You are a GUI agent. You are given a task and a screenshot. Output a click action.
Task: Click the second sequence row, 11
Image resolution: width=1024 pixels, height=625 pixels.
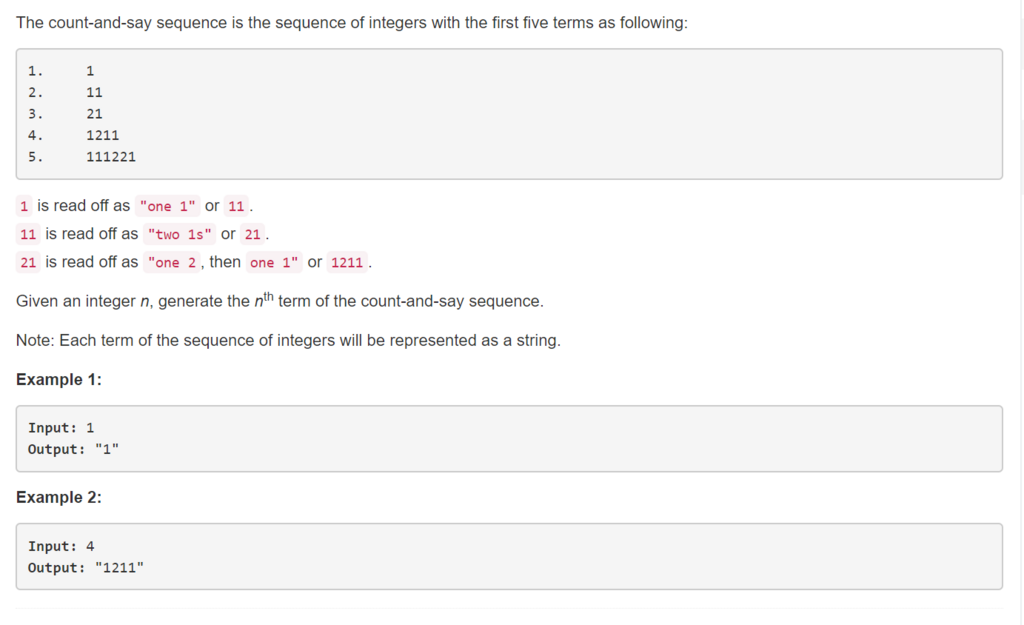[x=65, y=92]
